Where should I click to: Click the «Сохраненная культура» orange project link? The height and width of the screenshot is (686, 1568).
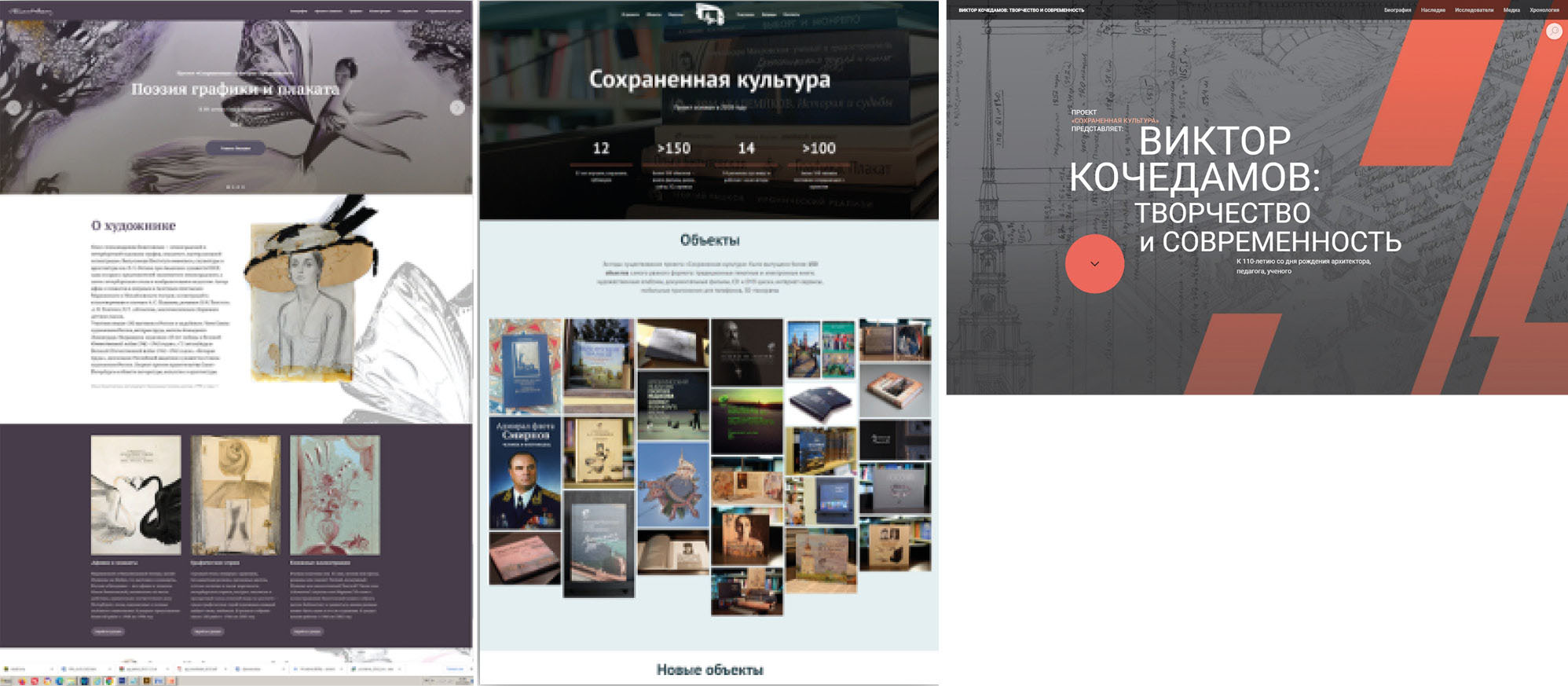1116,120
